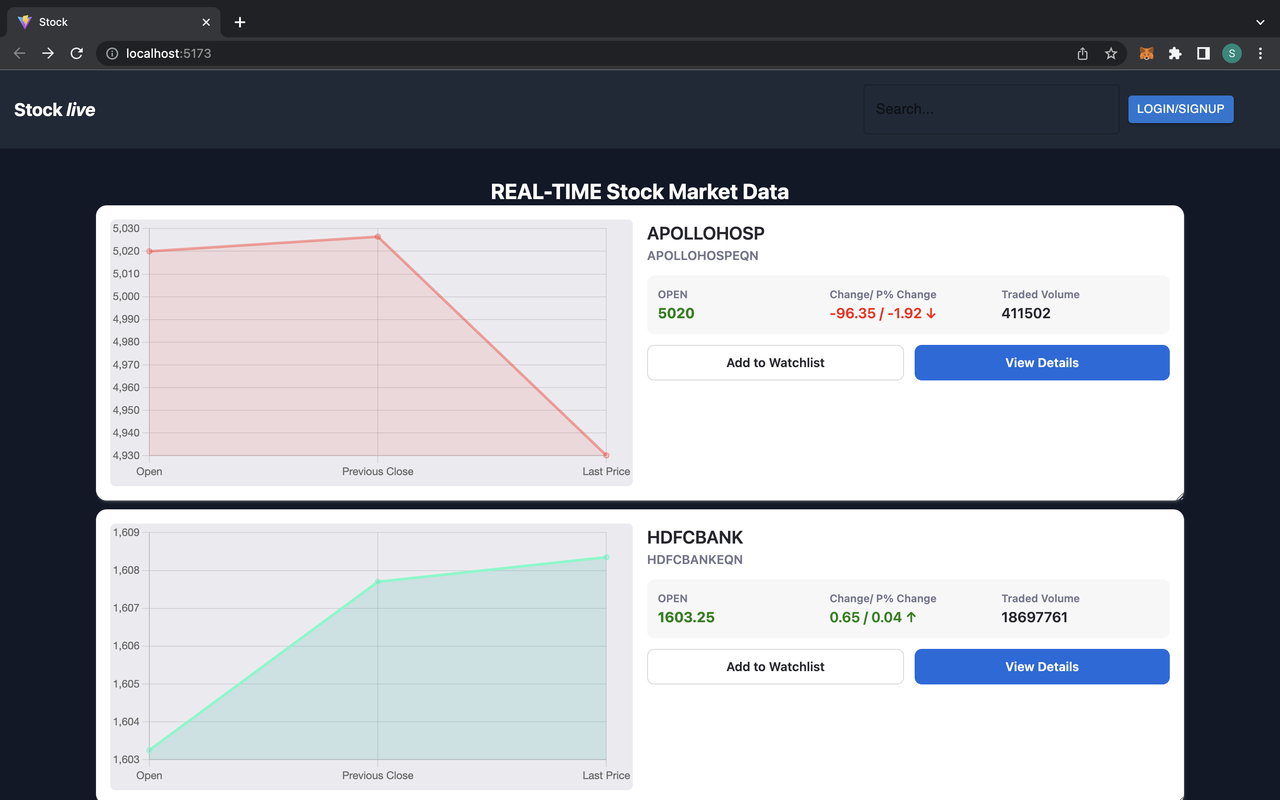Click the Previous Close point on HDFCBANK chart
The image size is (1280, 800).
378,581
